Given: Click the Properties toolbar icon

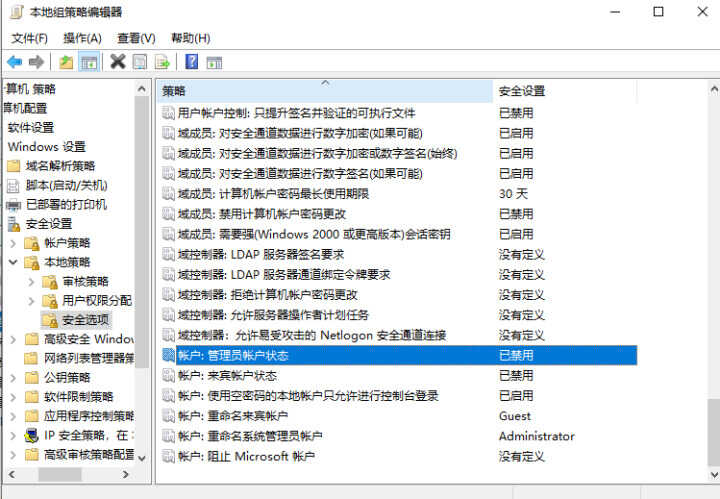Looking at the screenshot, I should (x=139, y=62).
